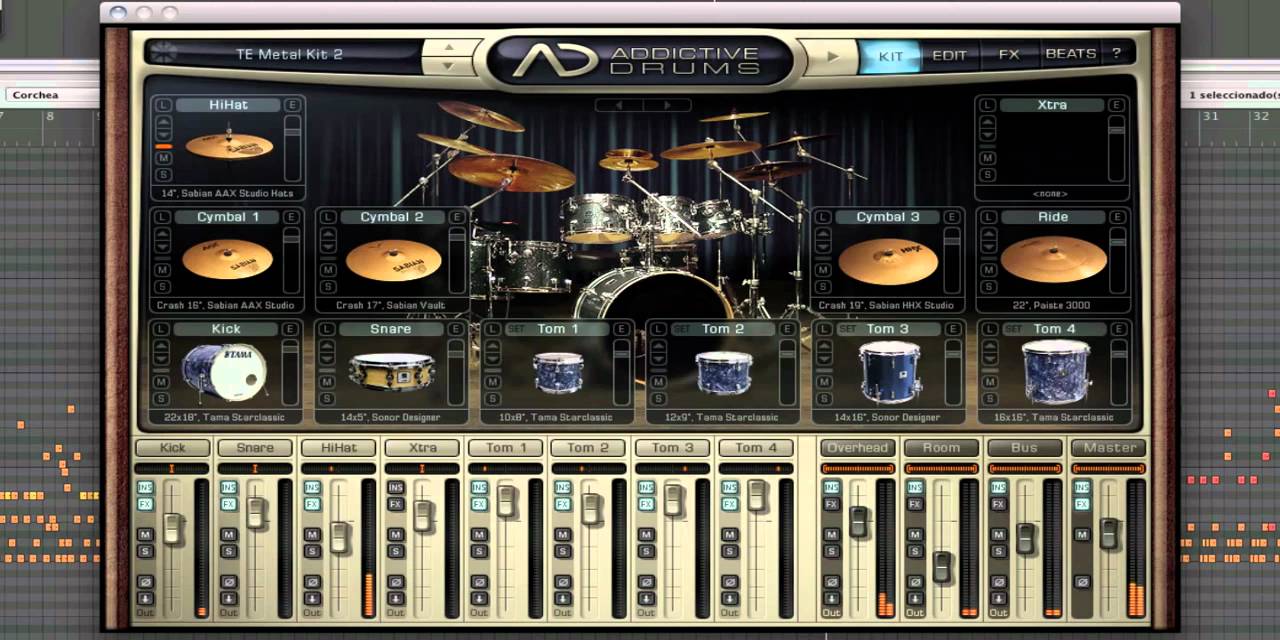The image size is (1280, 640).
Task: Switch to the BEATS page tab
Action: pyautogui.click(x=1070, y=55)
